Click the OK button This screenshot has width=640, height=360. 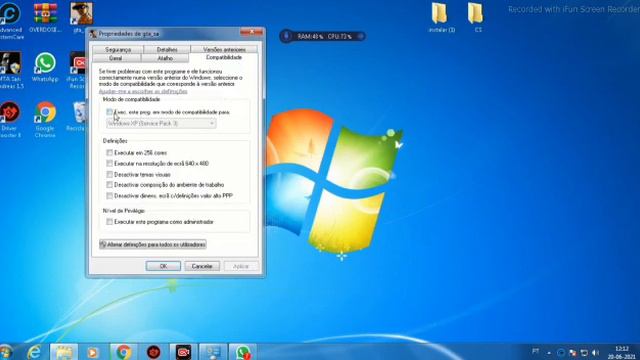coord(163,266)
